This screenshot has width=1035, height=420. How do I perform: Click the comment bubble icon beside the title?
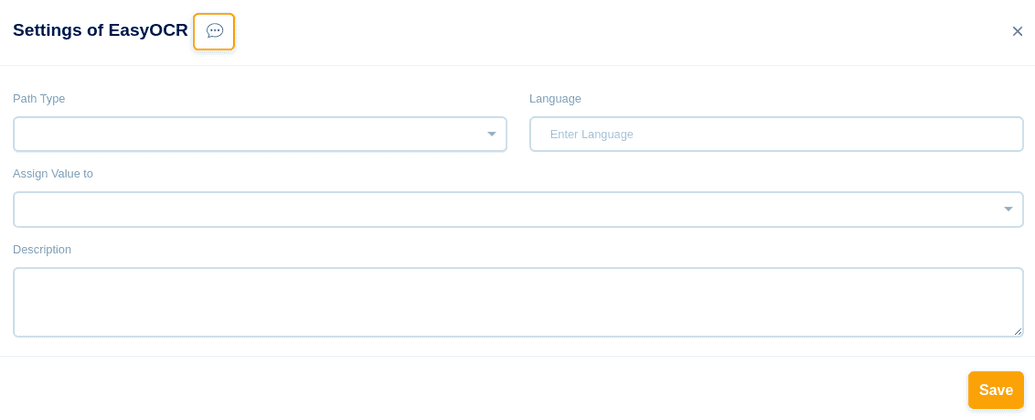[214, 31]
